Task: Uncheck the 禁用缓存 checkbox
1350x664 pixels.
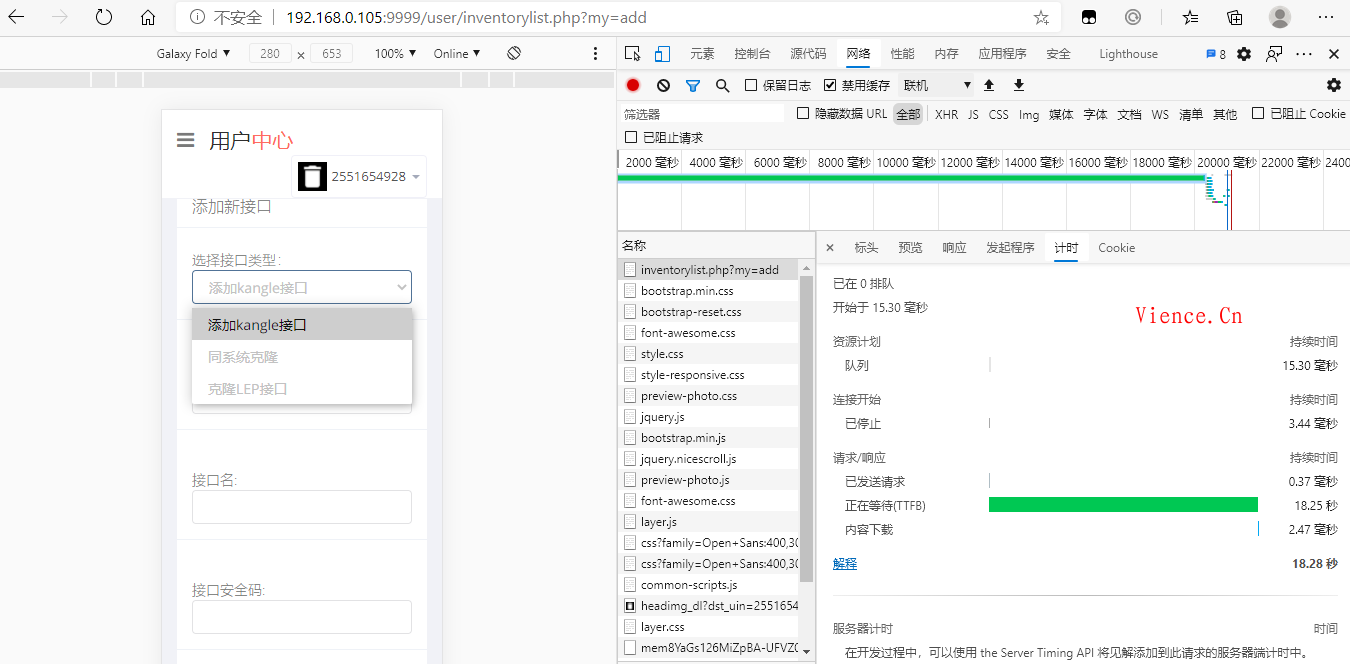Action: (x=830, y=86)
